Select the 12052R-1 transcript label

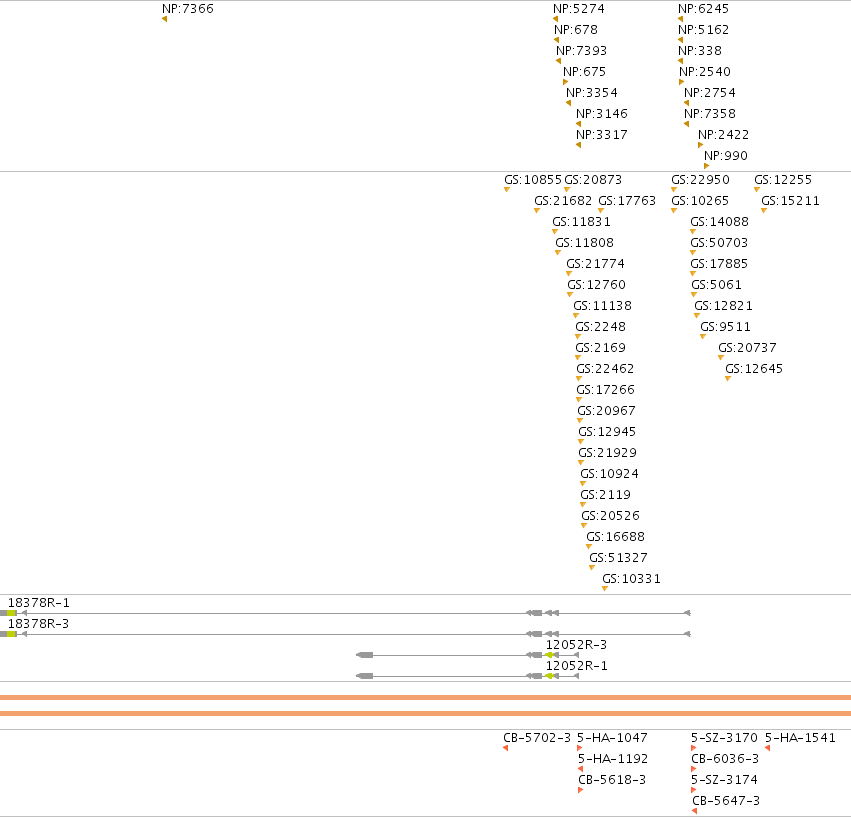point(576,666)
